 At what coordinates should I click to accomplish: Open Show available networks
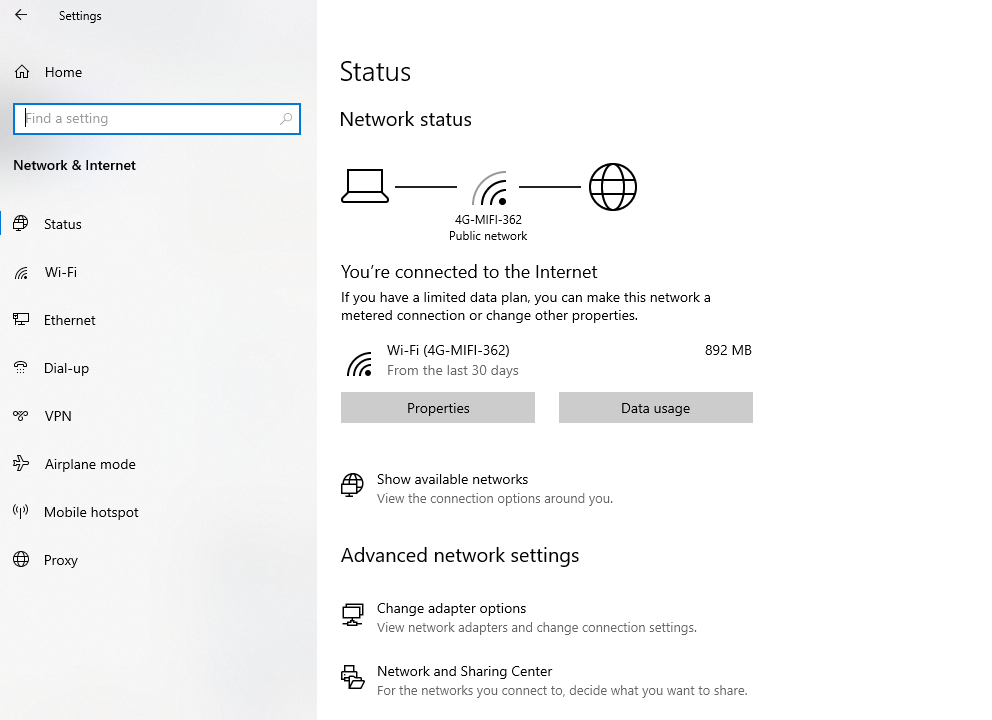(x=452, y=480)
